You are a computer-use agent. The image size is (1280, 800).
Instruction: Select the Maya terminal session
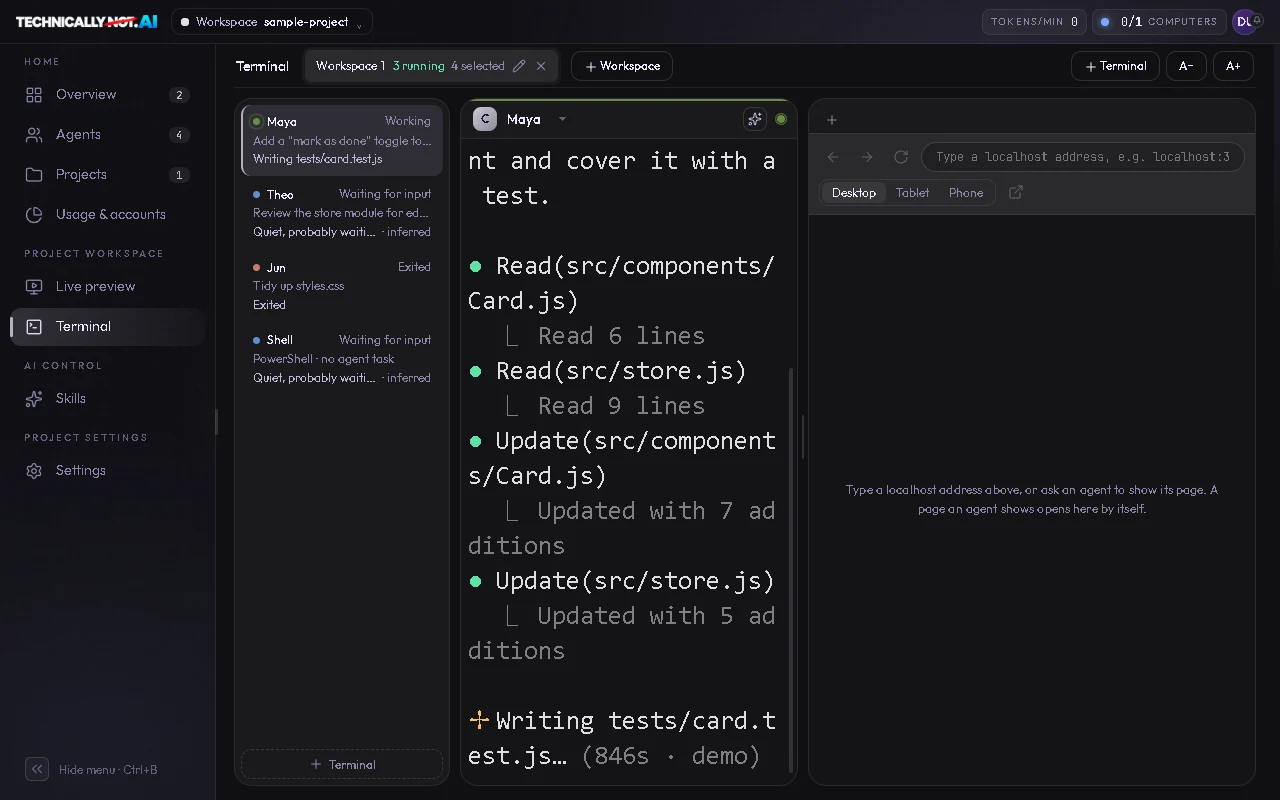pos(342,140)
